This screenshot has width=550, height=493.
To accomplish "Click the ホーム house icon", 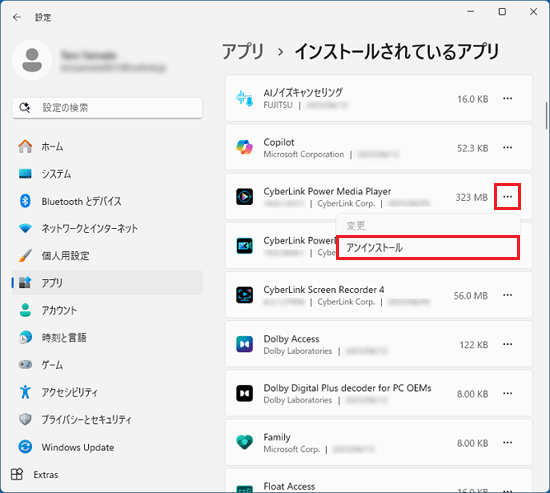I will [x=25, y=146].
